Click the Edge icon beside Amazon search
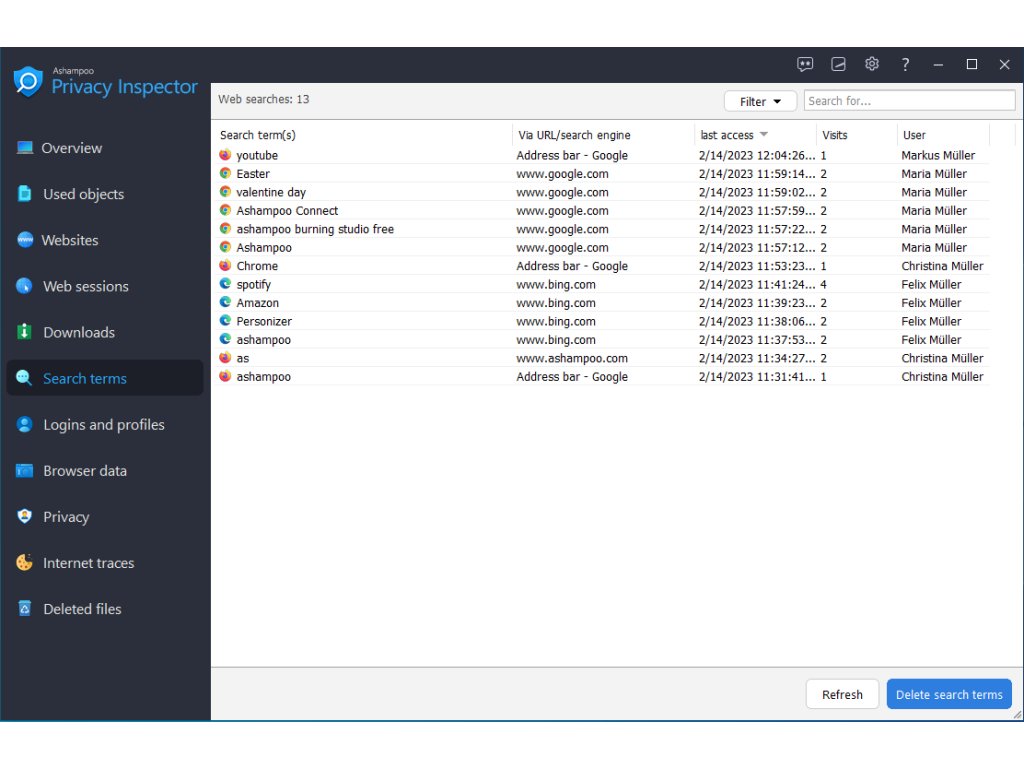Viewport: 1024px width, 768px height. (225, 302)
